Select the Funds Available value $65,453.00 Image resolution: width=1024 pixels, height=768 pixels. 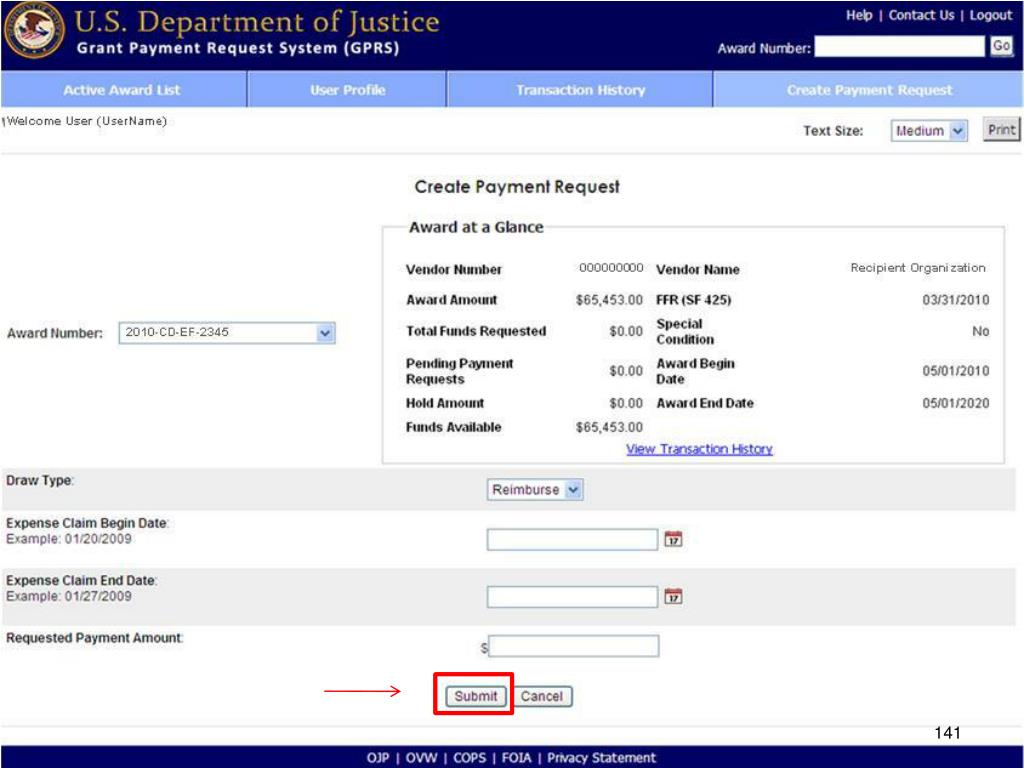[x=609, y=427]
